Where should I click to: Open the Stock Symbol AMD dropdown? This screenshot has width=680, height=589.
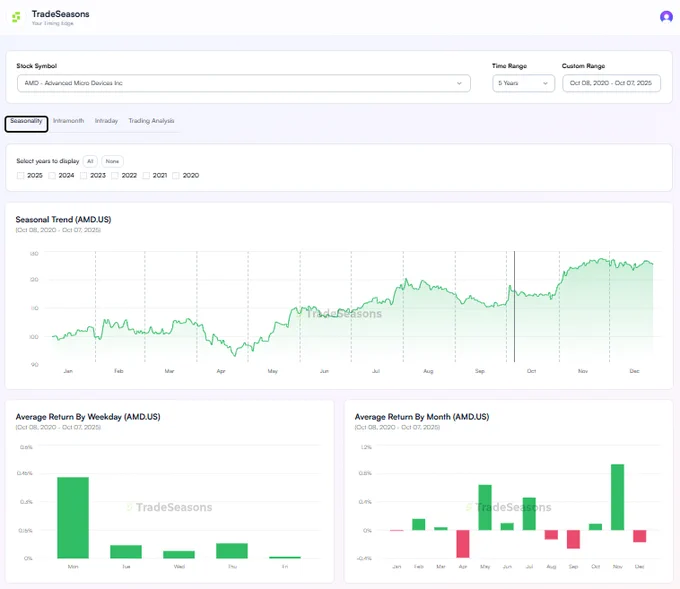click(244, 83)
